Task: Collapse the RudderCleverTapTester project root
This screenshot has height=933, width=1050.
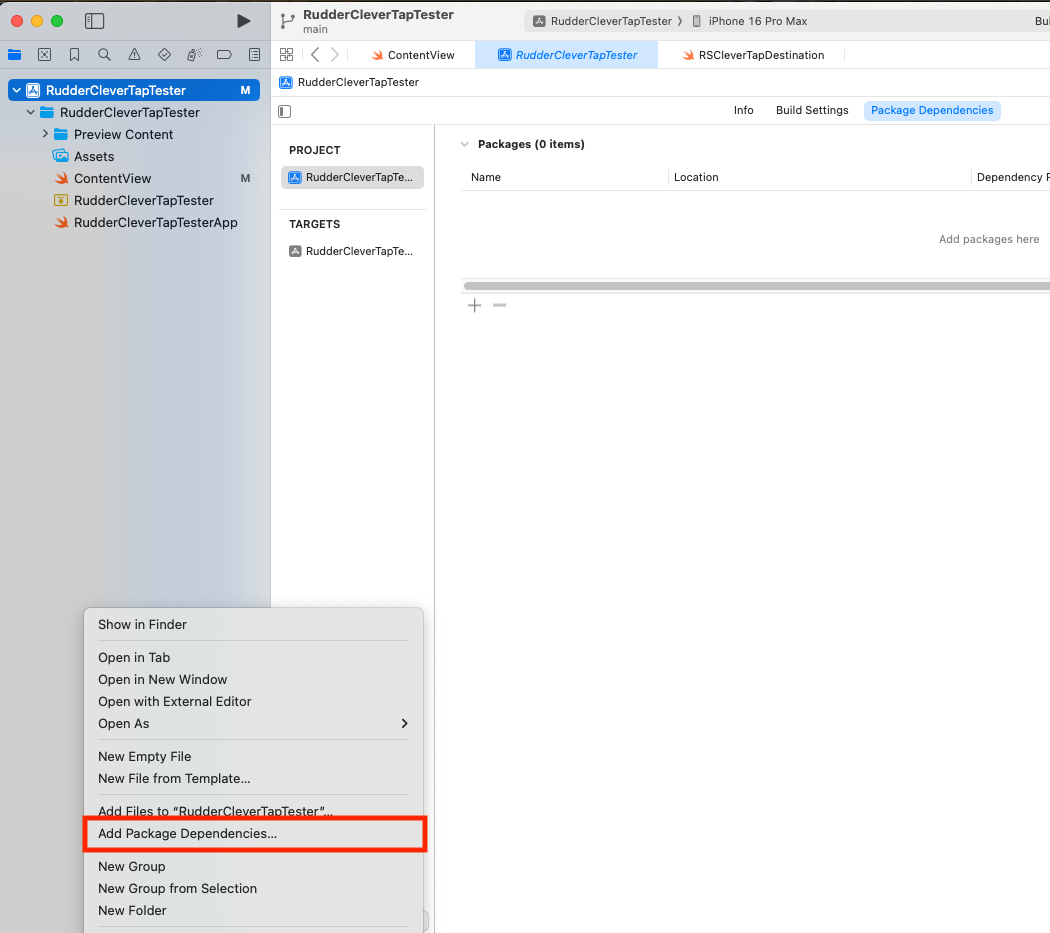Action: coord(17,90)
